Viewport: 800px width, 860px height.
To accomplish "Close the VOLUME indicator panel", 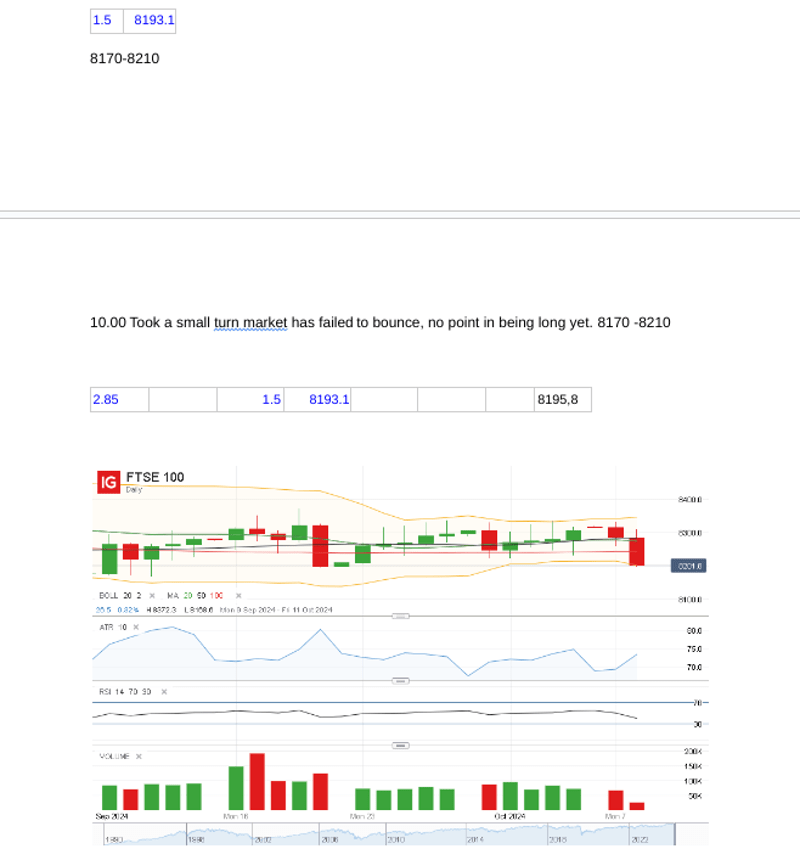I will pos(139,756).
